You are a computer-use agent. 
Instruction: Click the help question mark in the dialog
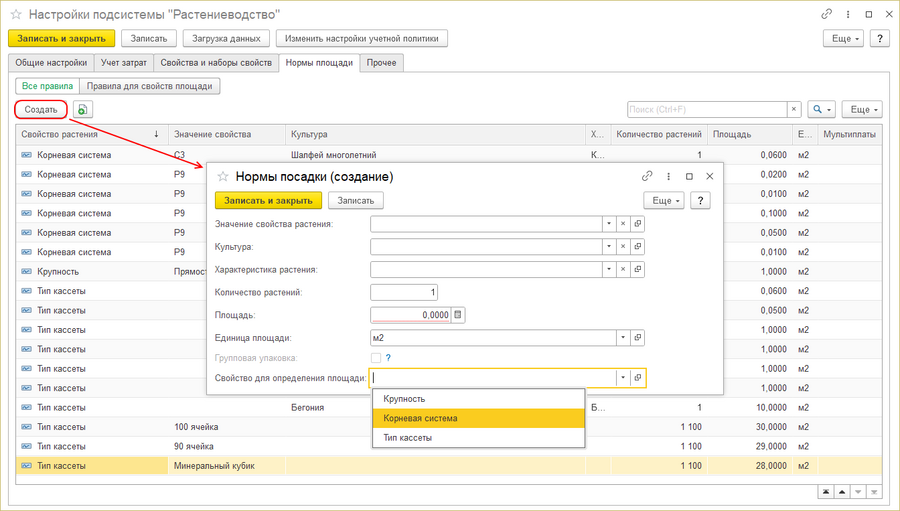[700, 200]
